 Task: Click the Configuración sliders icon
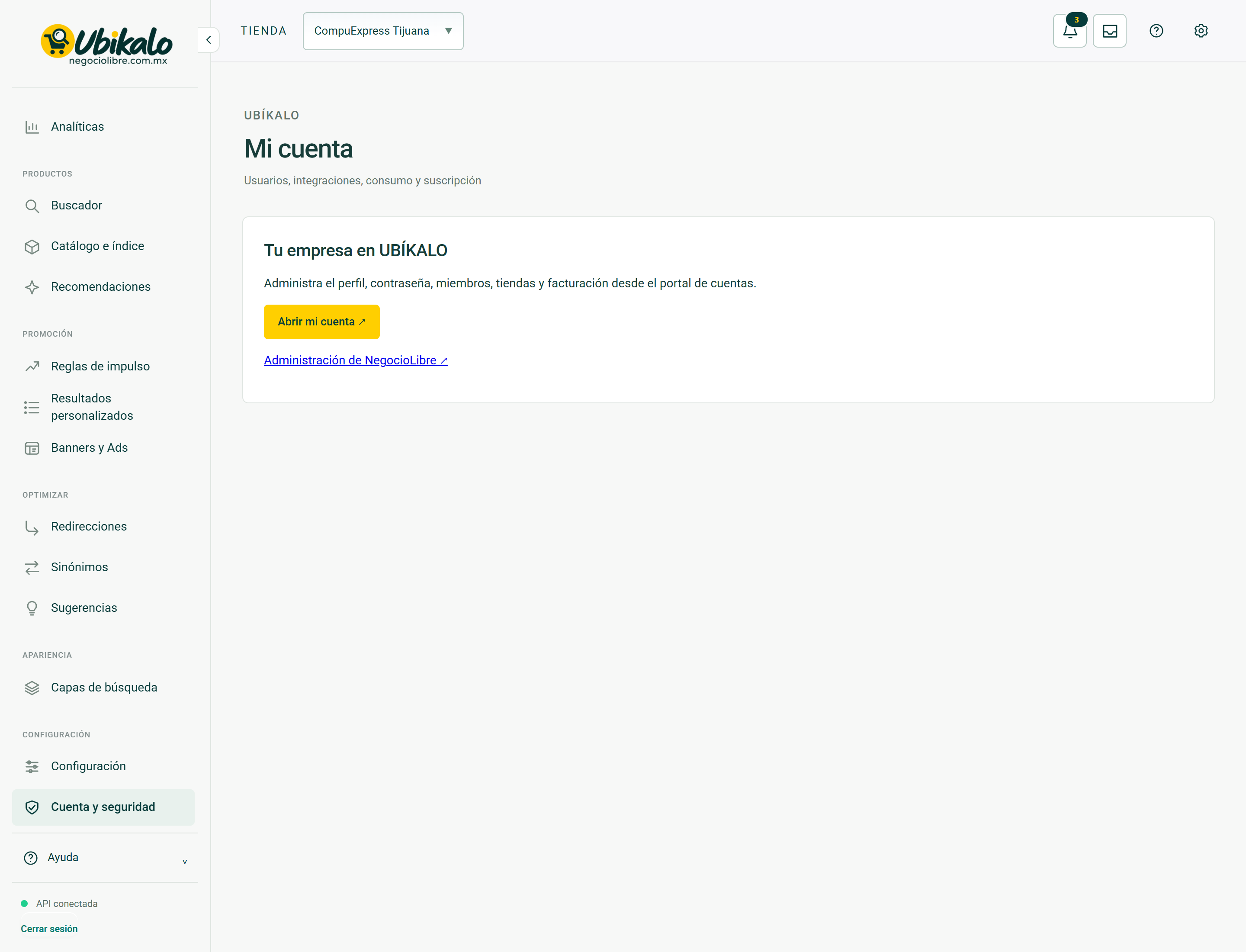pyautogui.click(x=32, y=767)
